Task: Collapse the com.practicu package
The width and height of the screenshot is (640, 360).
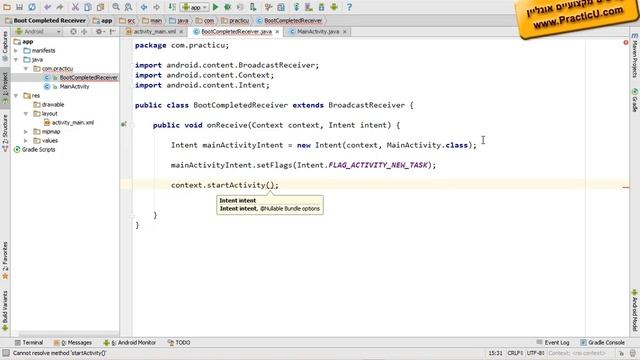Action: tap(26, 69)
